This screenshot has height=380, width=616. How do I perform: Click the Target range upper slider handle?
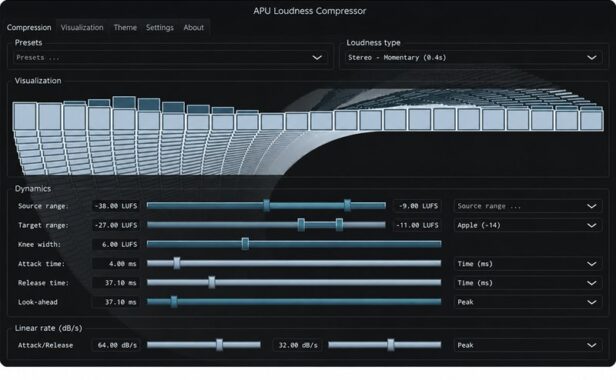pos(339,225)
